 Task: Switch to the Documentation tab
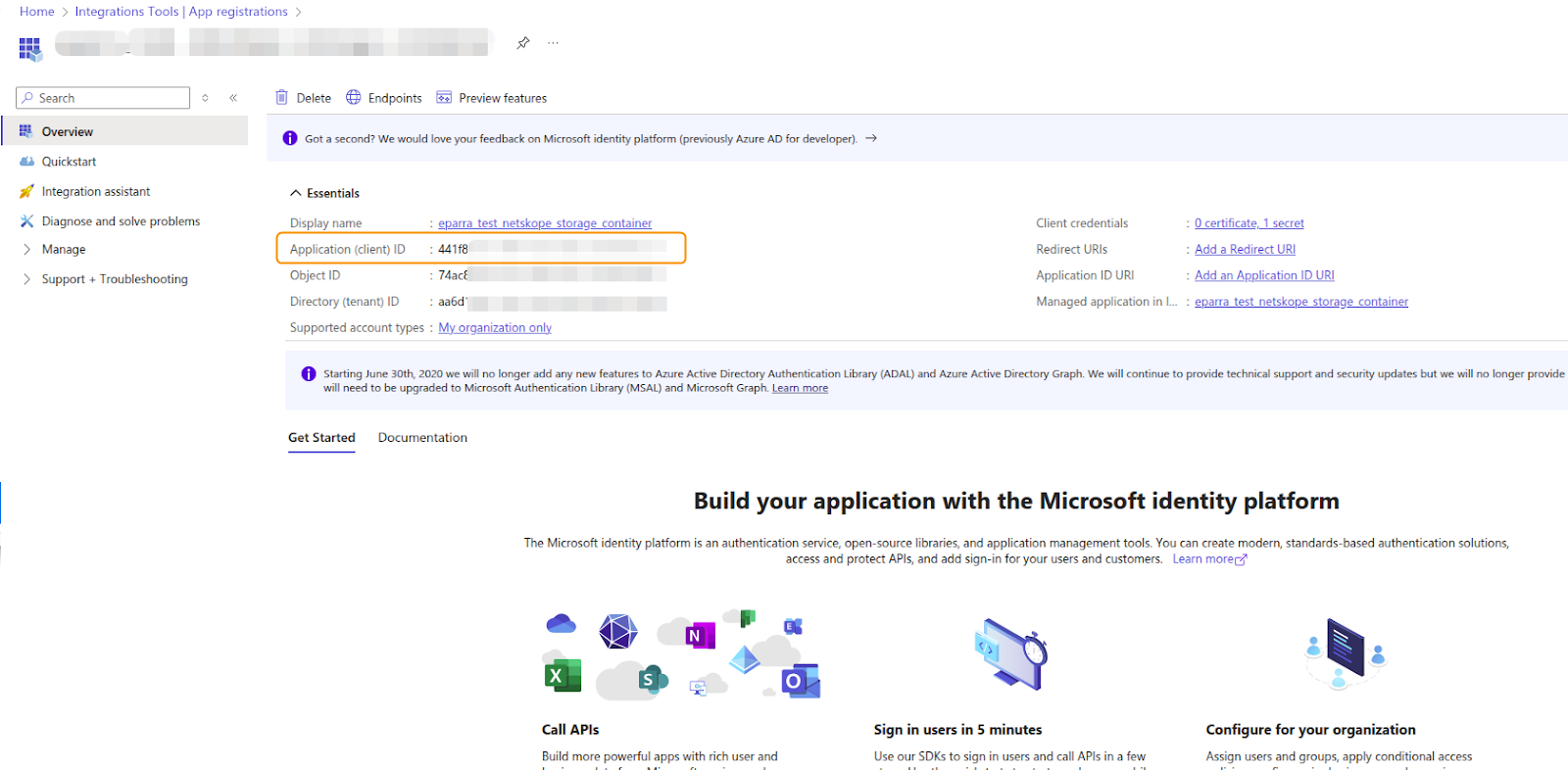(422, 438)
